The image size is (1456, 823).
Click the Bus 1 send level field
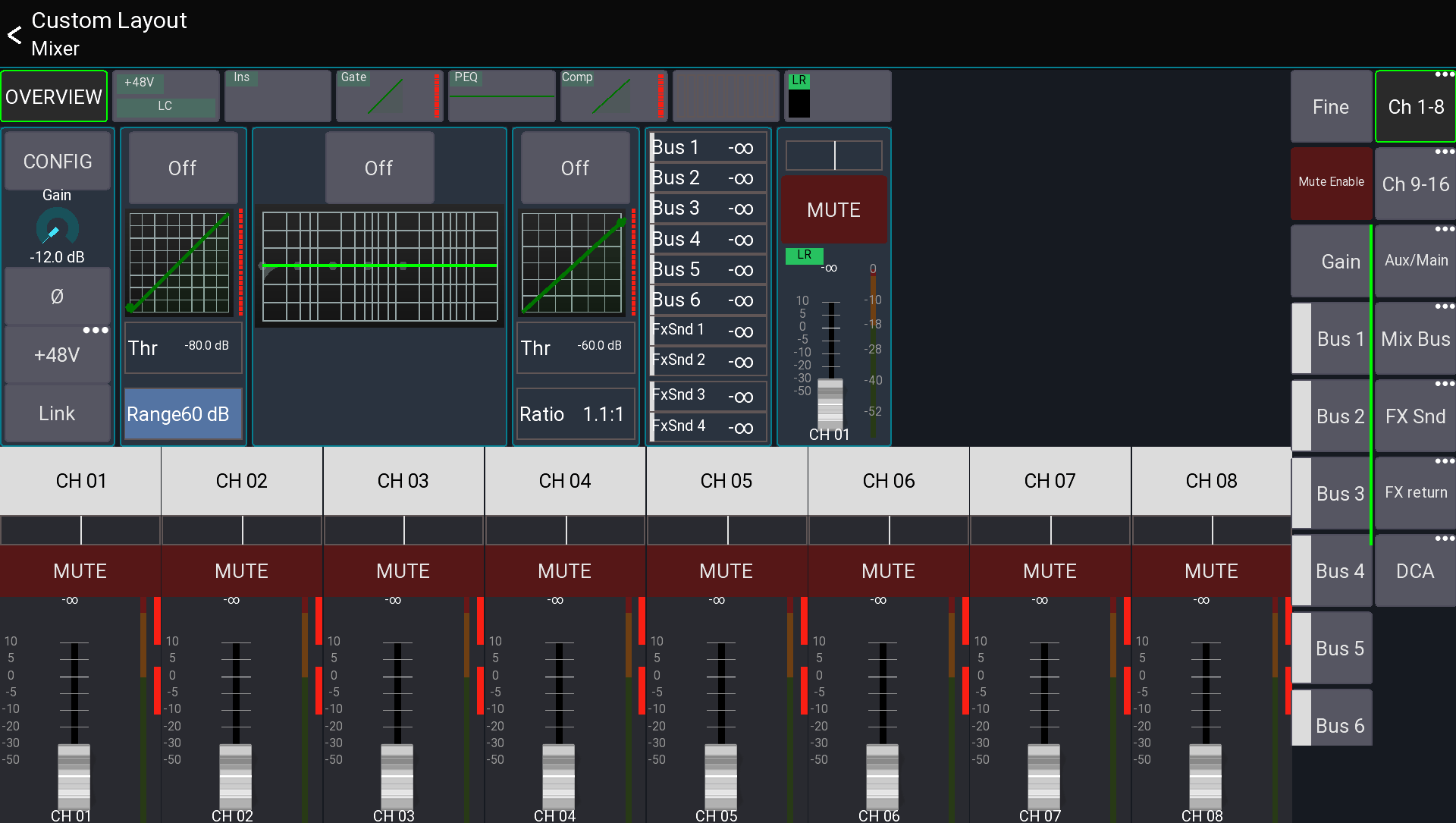point(706,146)
